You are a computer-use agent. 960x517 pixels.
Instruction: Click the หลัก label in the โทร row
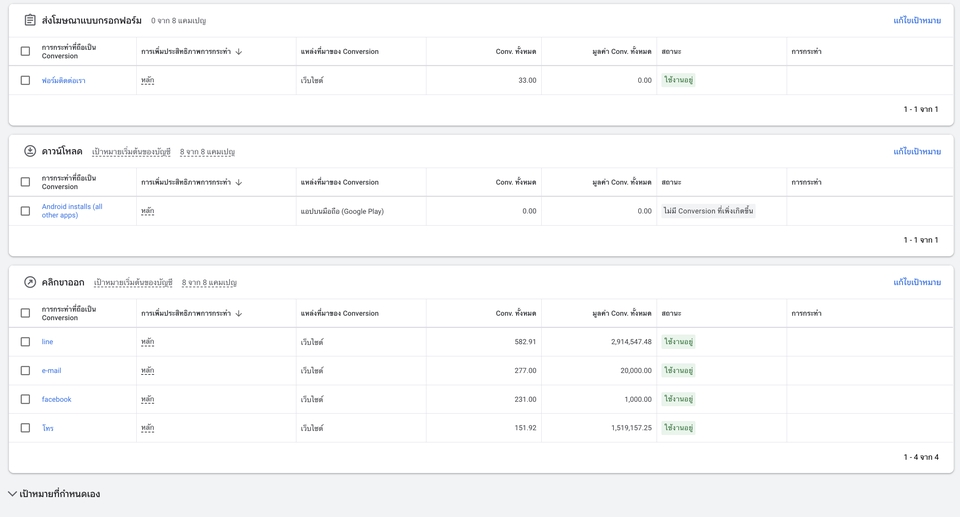pos(147,428)
